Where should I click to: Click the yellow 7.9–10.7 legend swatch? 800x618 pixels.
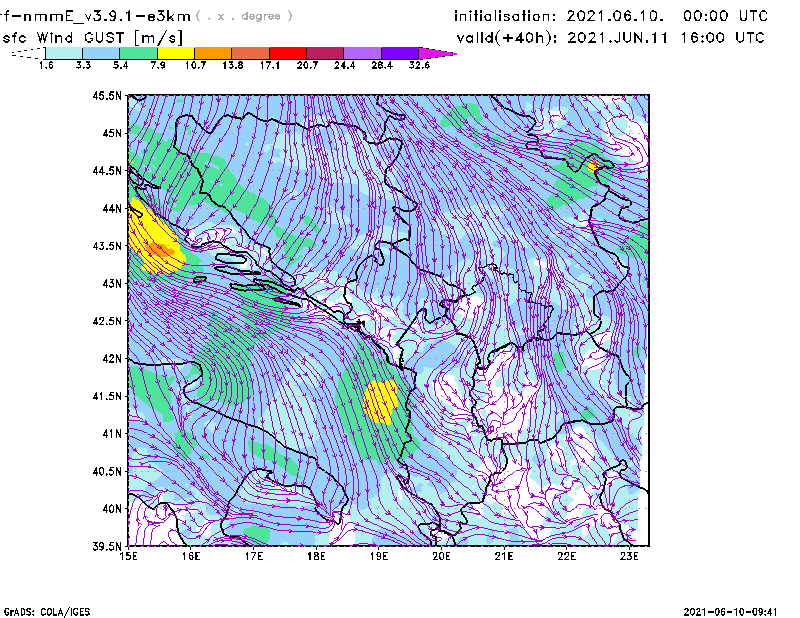coord(176,53)
